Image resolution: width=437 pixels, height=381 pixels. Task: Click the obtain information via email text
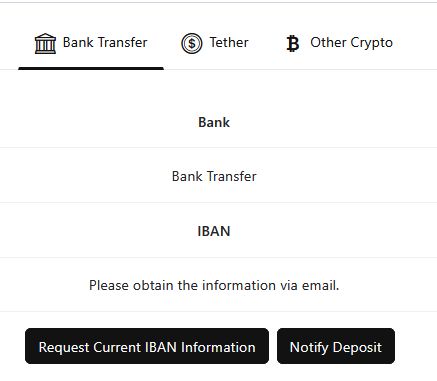(214, 285)
